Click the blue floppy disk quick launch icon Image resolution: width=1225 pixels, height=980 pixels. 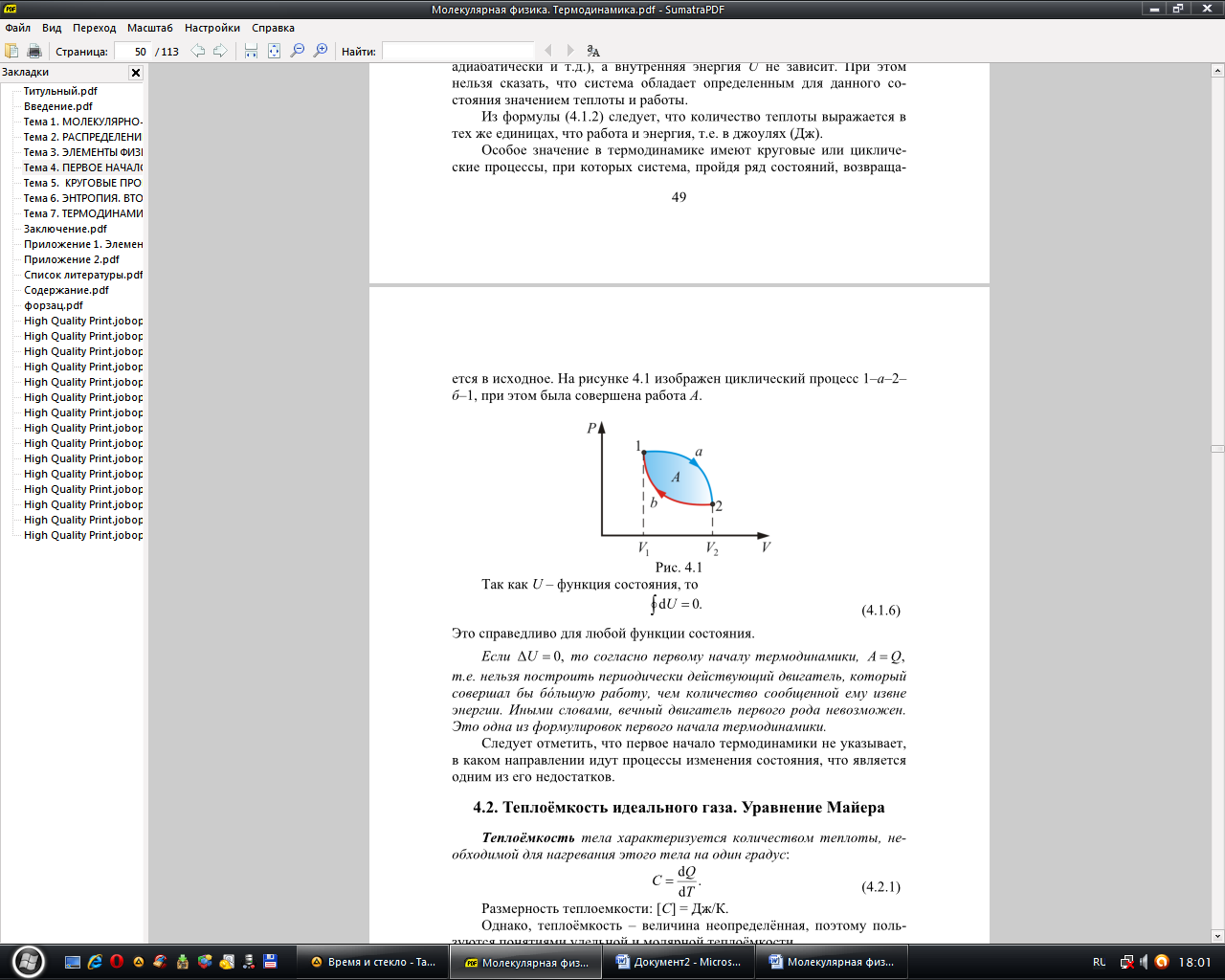[x=271, y=962]
